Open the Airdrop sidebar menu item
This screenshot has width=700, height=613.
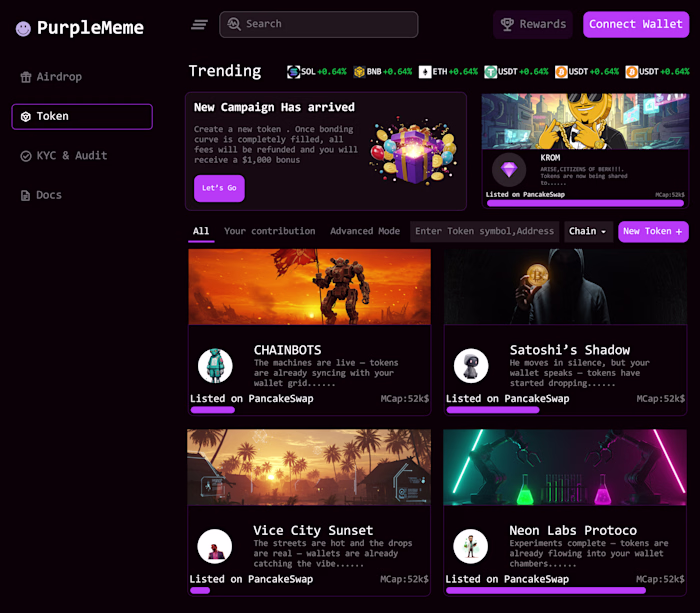82,77
